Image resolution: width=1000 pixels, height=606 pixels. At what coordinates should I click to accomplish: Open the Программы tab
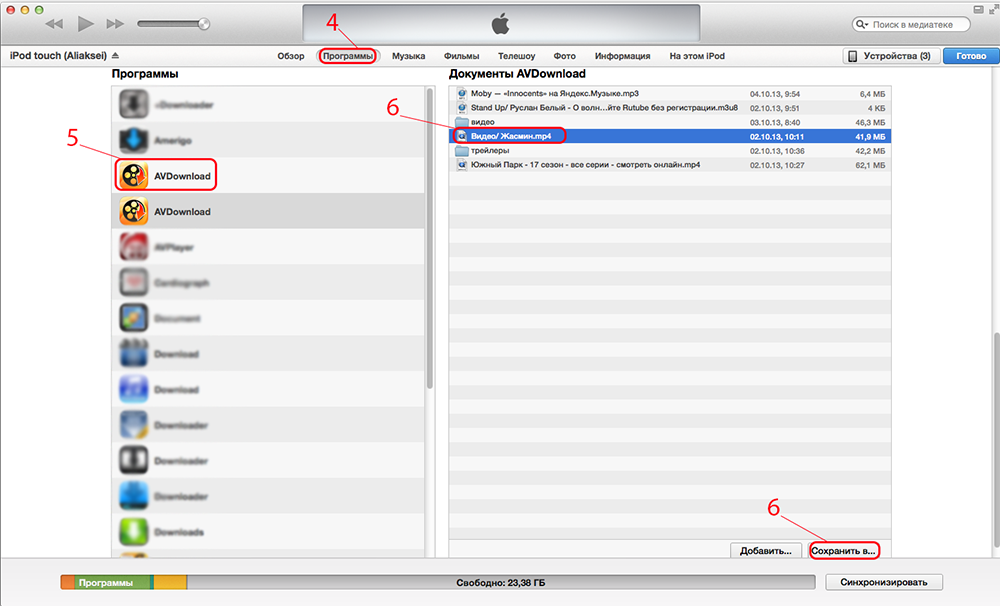tap(348, 56)
